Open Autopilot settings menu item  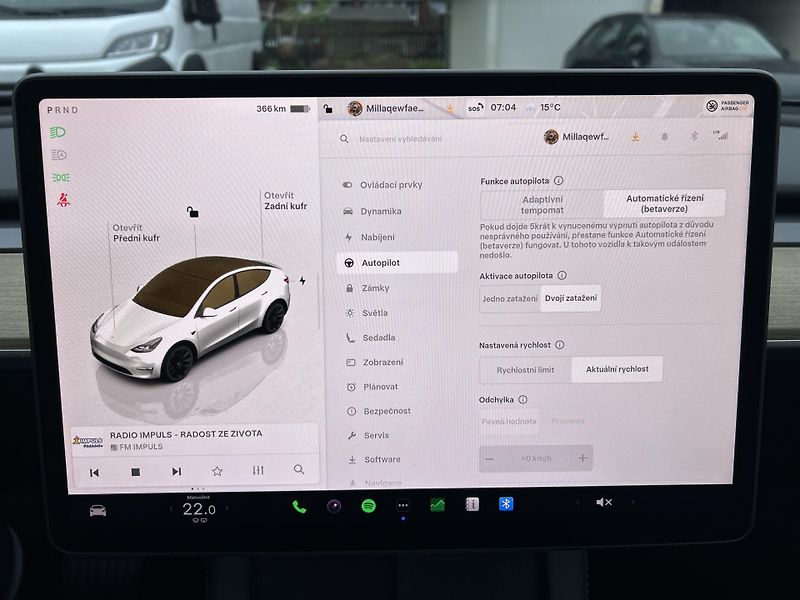coord(397,263)
